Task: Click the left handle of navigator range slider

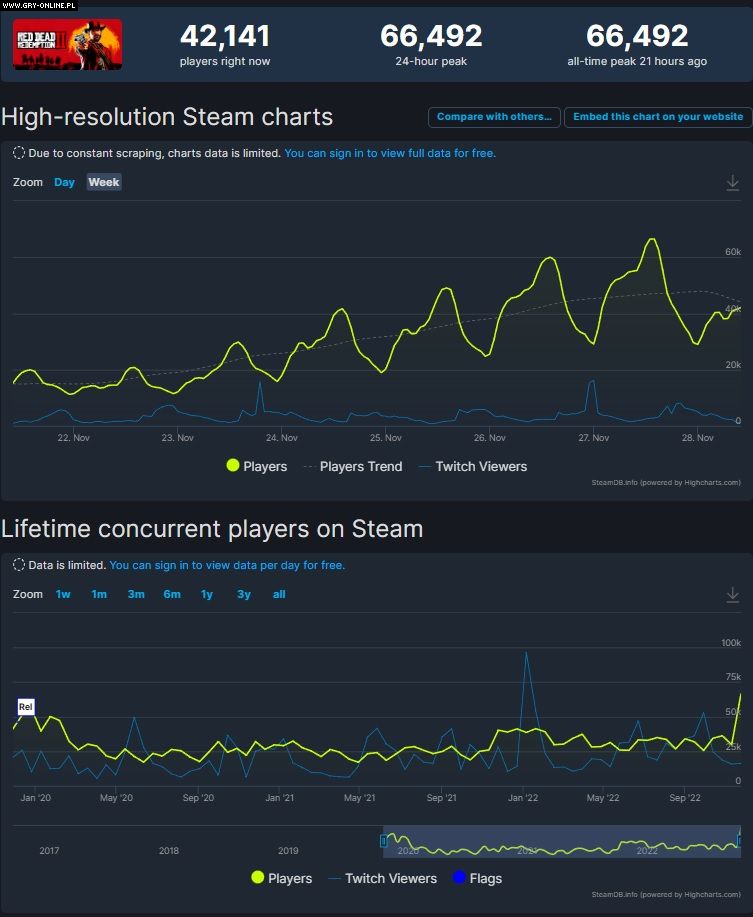Action: tap(383, 841)
